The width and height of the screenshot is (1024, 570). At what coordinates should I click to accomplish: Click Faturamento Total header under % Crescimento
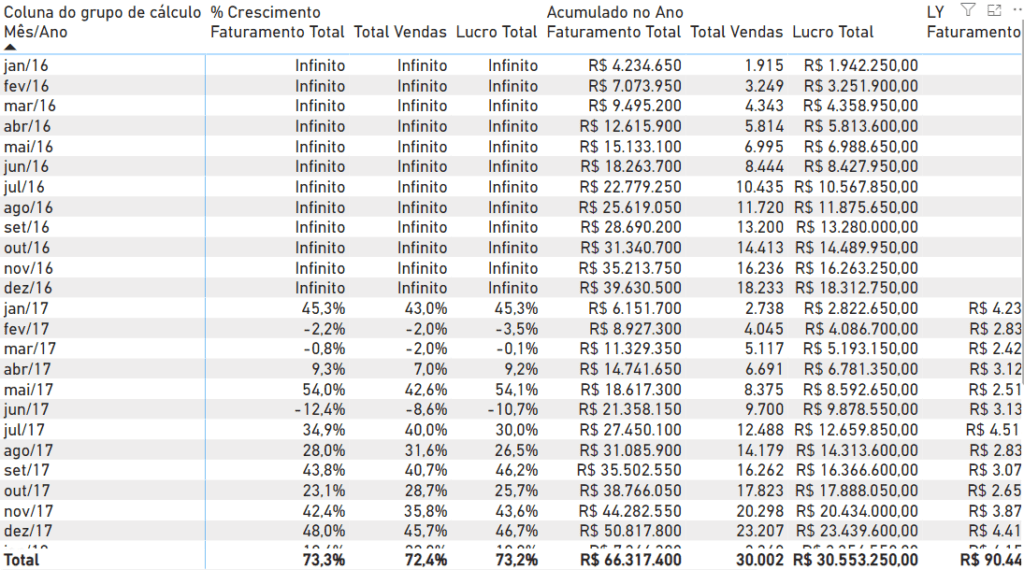(277, 32)
